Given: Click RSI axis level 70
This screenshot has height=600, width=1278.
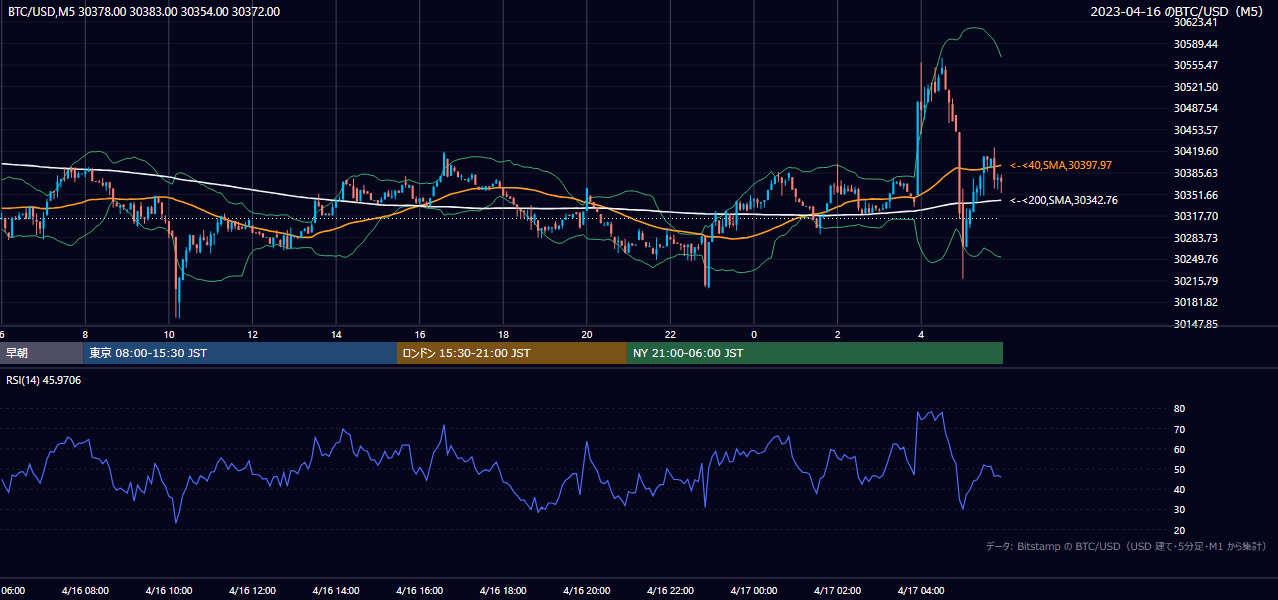Looking at the screenshot, I should coord(1180,429).
